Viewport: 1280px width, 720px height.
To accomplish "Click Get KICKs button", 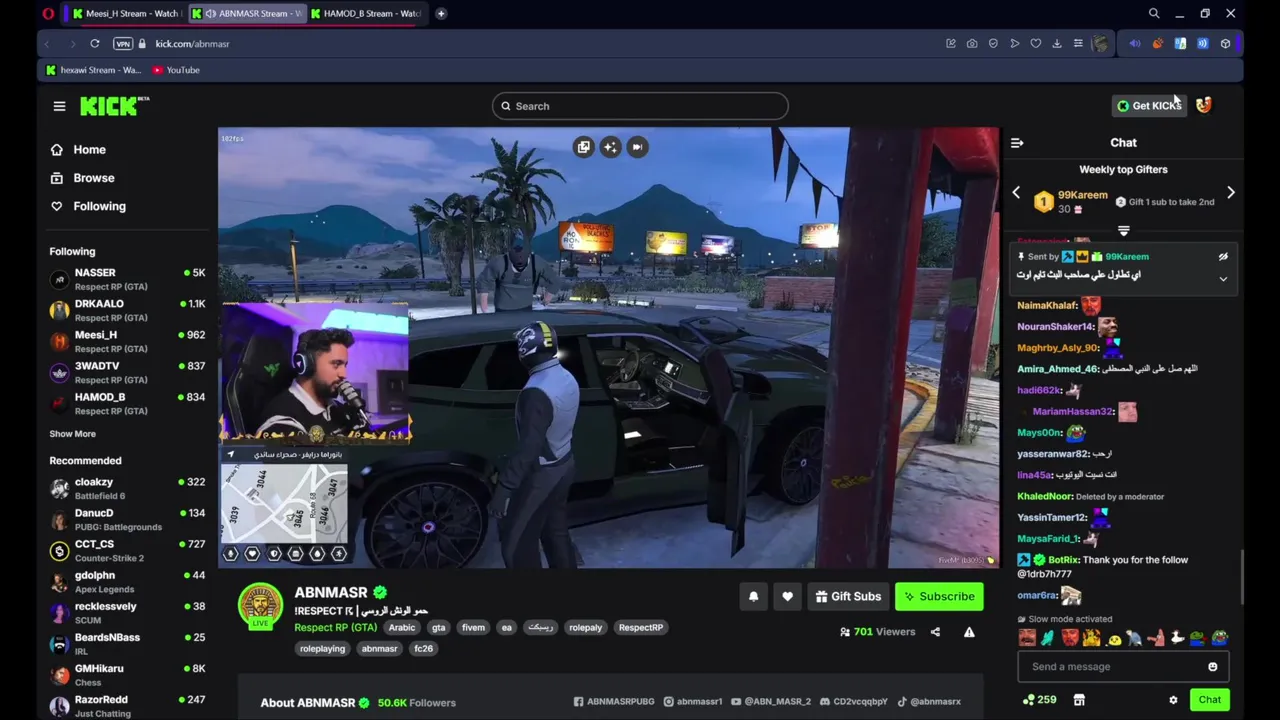I will click(x=1150, y=106).
